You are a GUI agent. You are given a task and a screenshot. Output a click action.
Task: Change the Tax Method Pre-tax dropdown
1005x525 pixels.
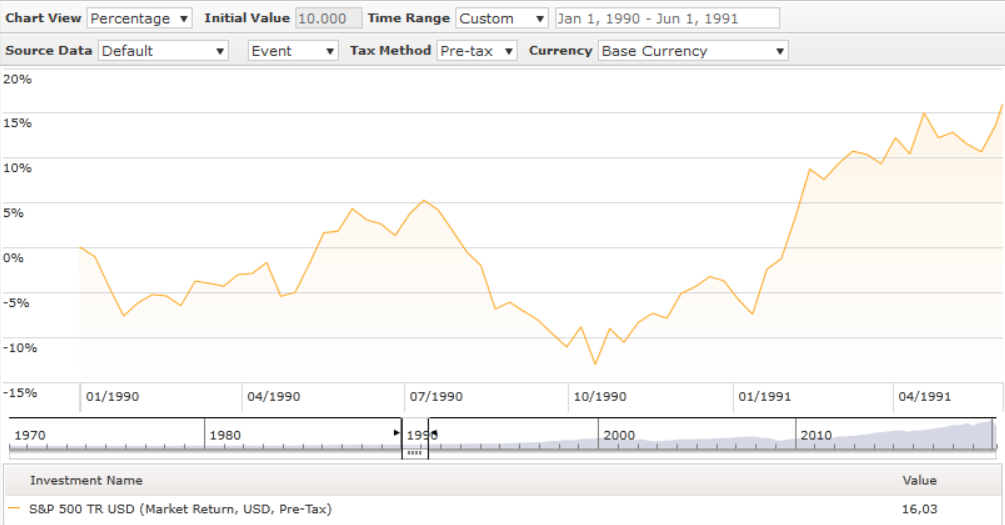click(477, 51)
